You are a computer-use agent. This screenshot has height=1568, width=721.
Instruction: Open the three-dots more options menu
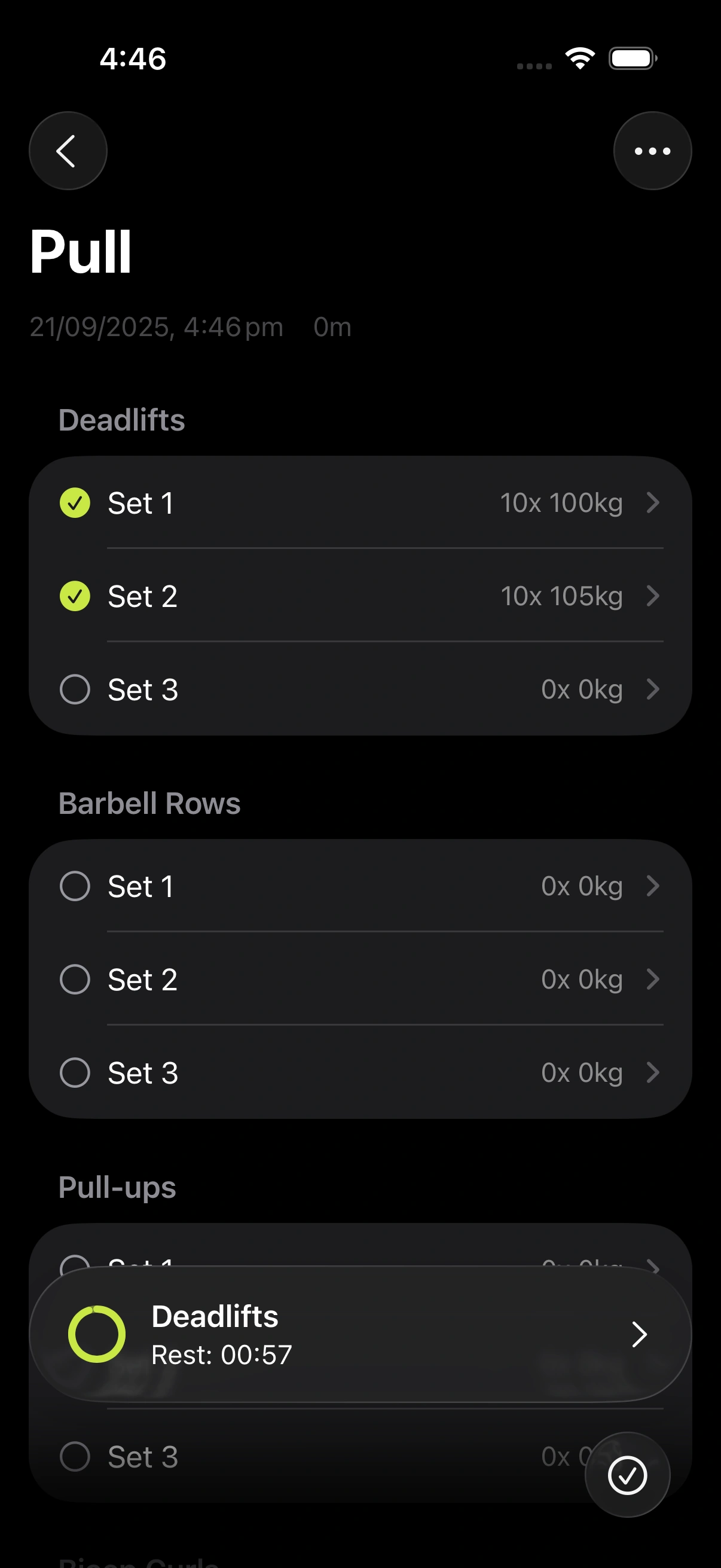[x=652, y=151]
